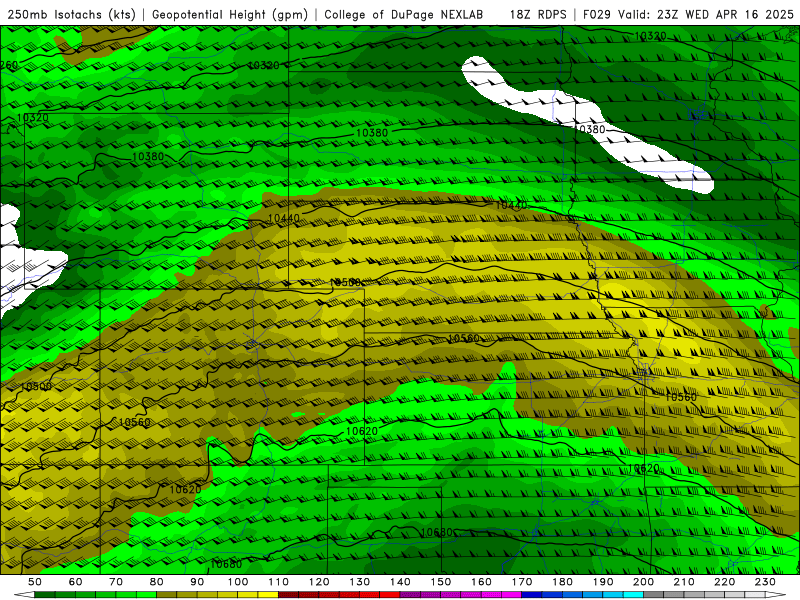Click the 'Geopotential Height (gpm)' title text

point(230,15)
